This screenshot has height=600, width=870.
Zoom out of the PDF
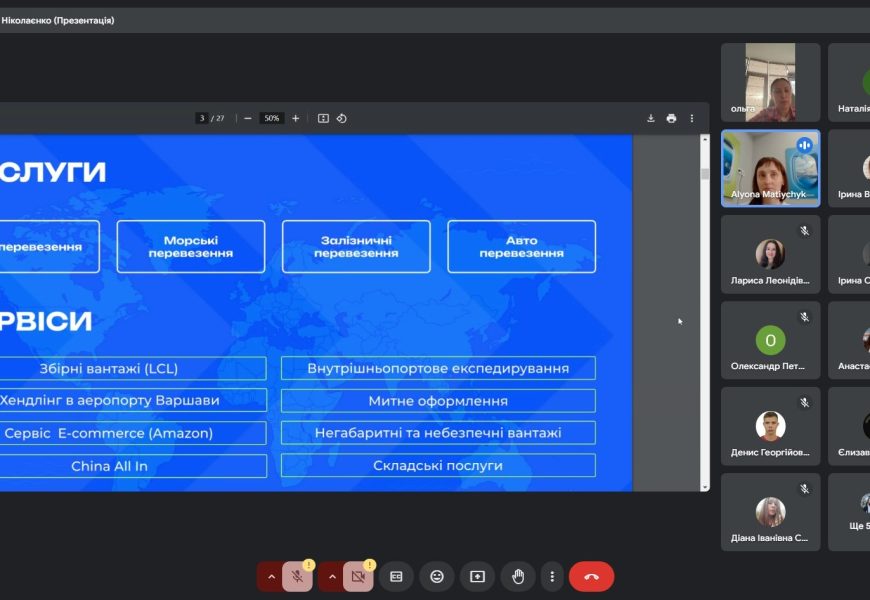click(248, 118)
